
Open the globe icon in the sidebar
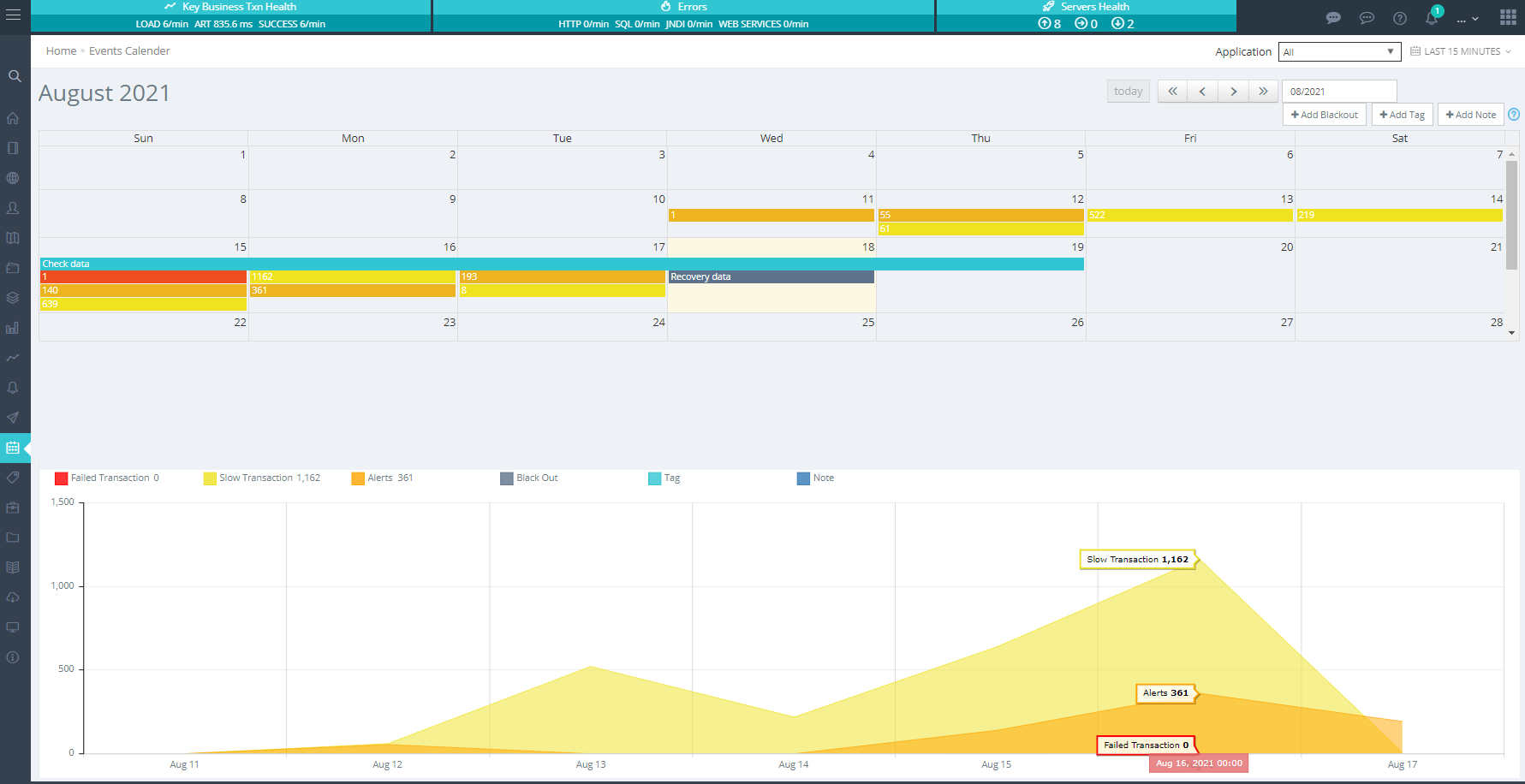tap(13, 178)
